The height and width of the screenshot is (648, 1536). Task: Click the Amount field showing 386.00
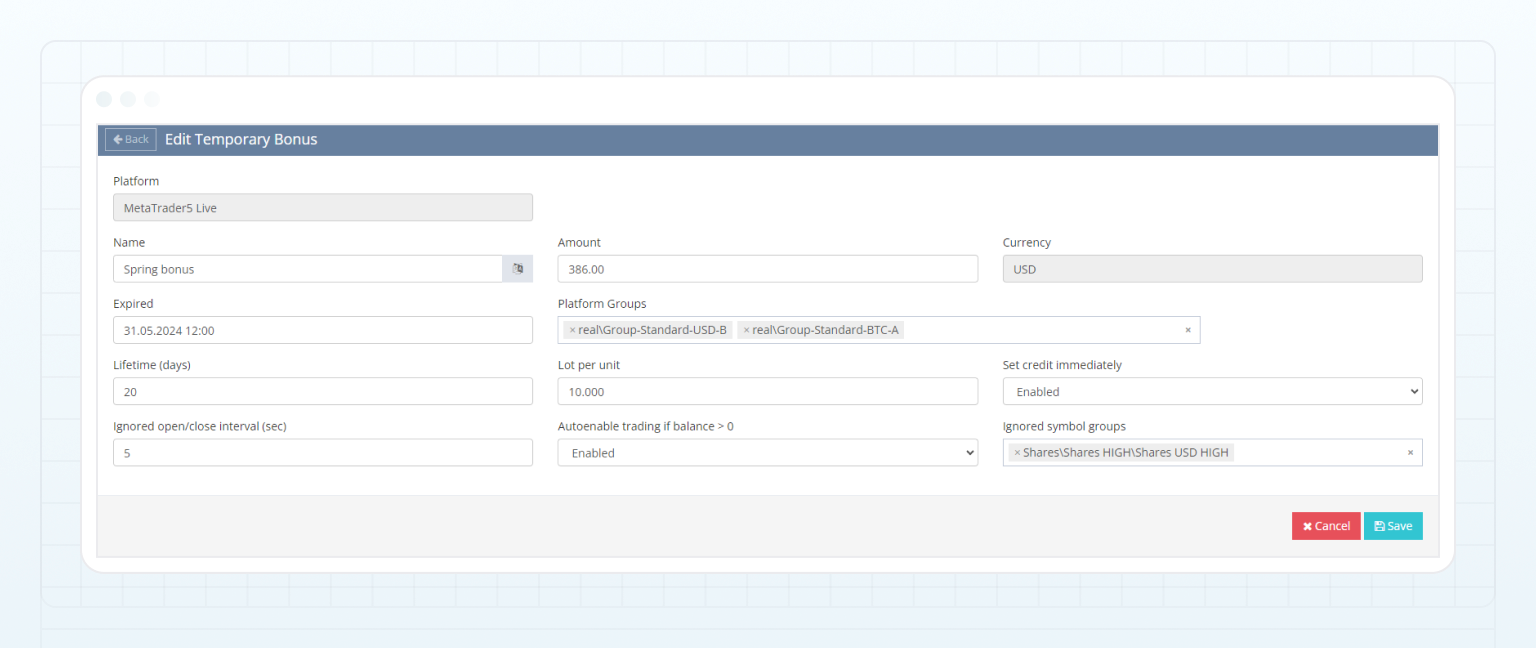pos(767,268)
